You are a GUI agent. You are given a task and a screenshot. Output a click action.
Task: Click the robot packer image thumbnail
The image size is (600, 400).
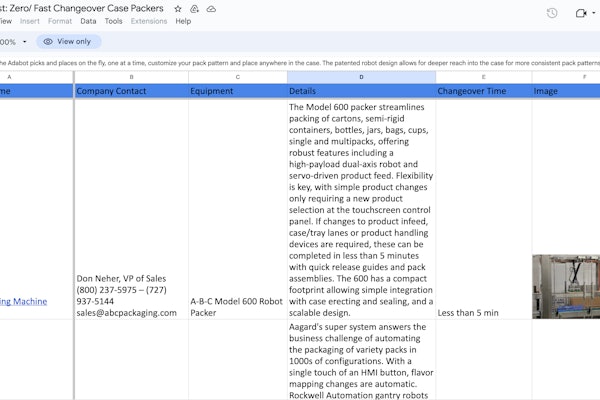[566, 286]
